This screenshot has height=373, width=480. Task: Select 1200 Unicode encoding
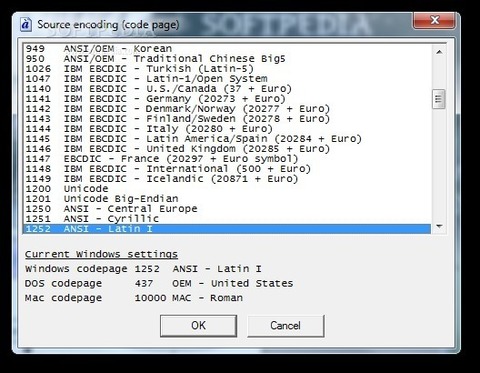[227, 189]
